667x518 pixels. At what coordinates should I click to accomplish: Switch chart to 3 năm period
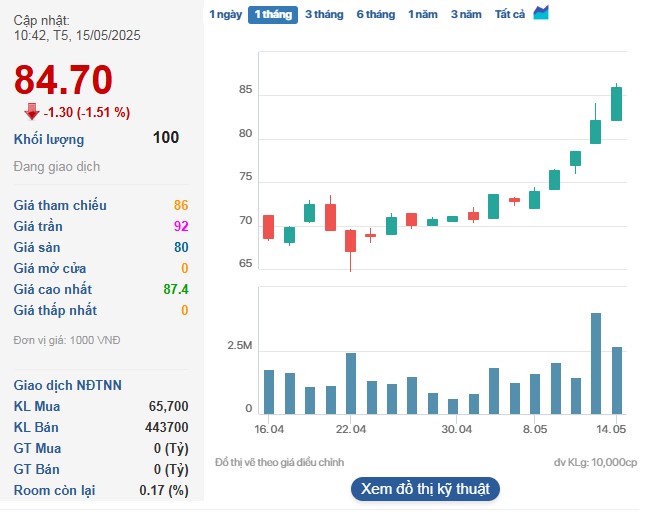click(466, 14)
